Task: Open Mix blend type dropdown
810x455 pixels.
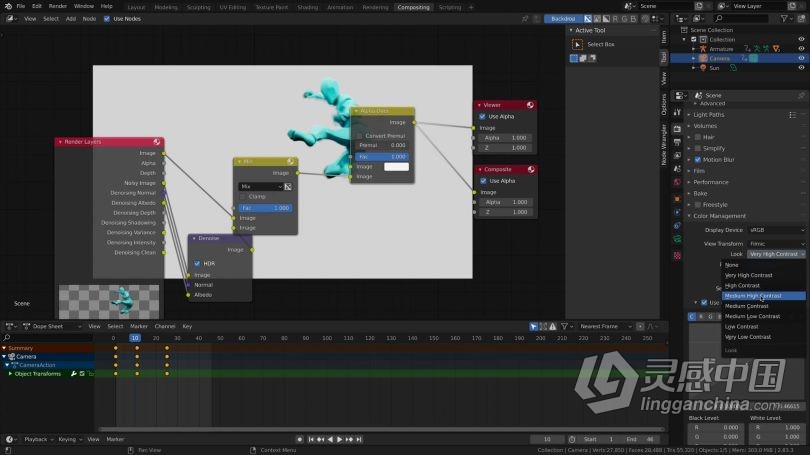Action: coord(261,186)
